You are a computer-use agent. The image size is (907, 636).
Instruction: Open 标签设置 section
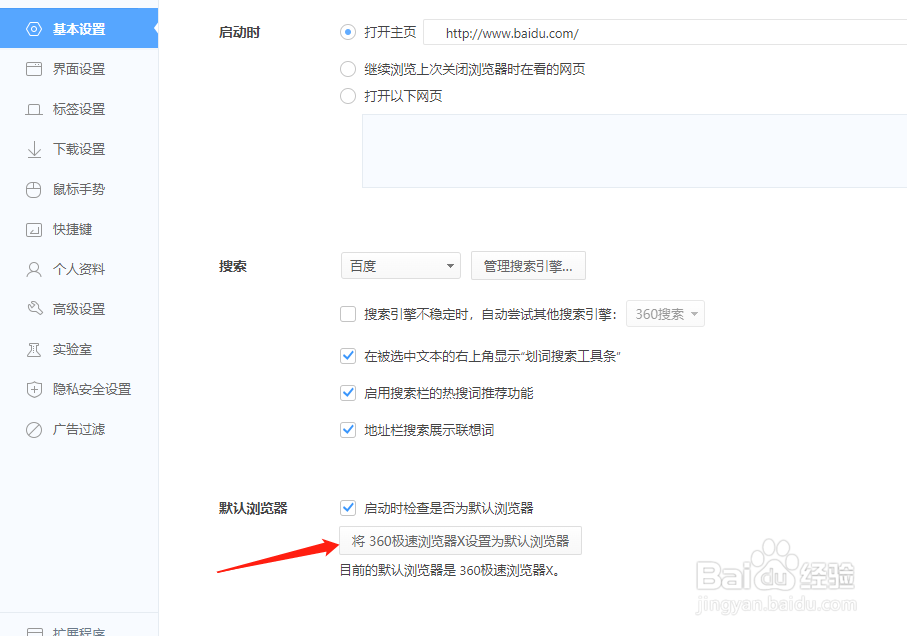[x=79, y=109]
